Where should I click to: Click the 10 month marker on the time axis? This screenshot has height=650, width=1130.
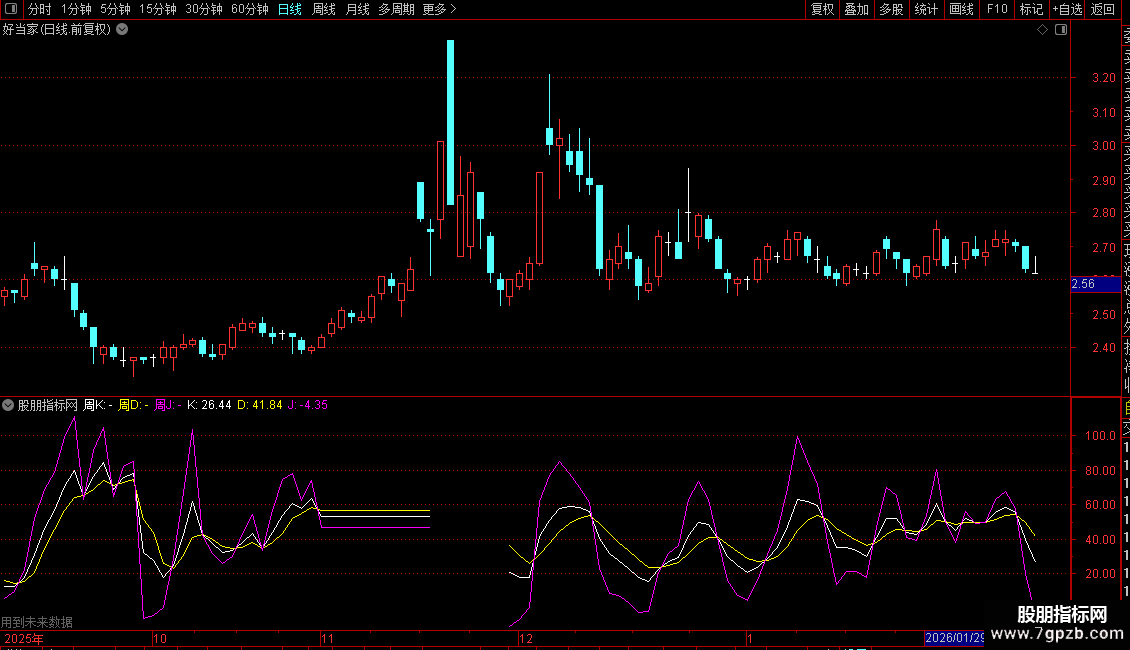pos(159,638)
